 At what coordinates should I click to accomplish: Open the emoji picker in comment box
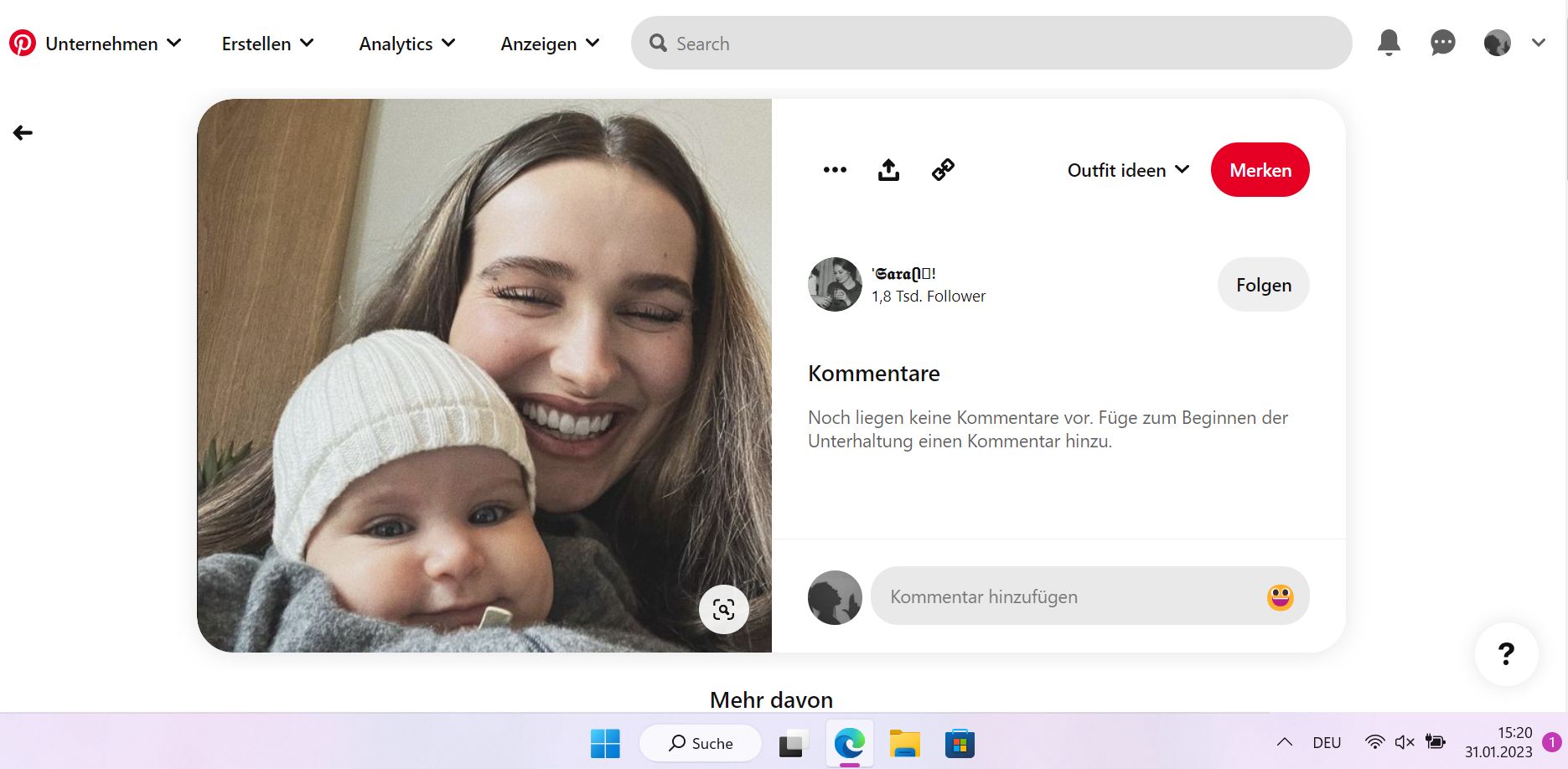[x=1280, y=597]
